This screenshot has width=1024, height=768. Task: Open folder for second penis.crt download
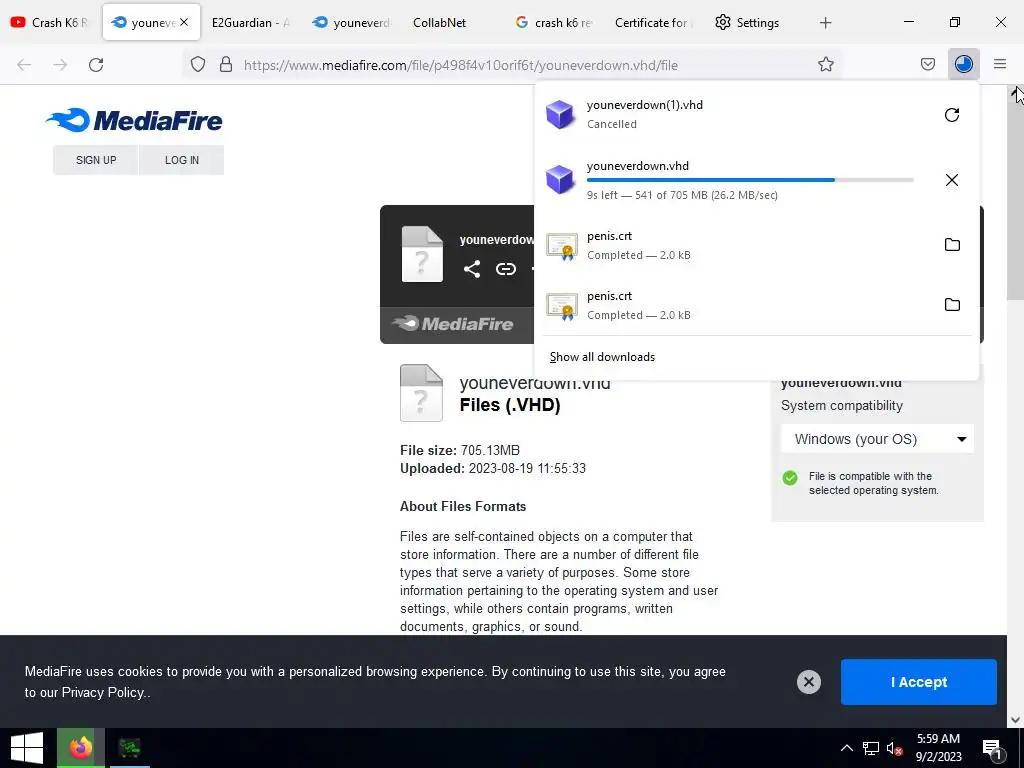click(952, 304)
